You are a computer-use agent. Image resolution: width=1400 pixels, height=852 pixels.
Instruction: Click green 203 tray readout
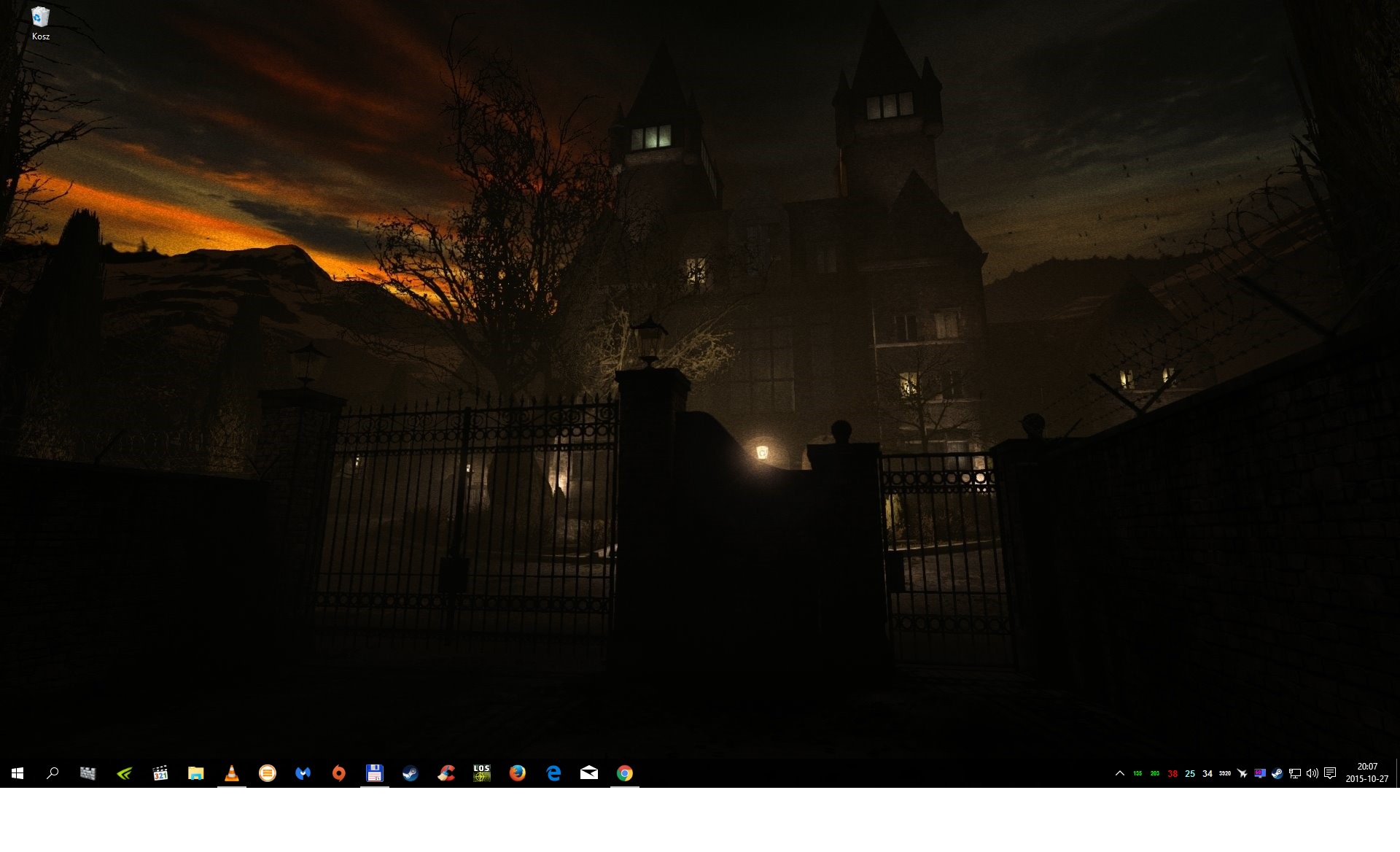(1155, 773)
